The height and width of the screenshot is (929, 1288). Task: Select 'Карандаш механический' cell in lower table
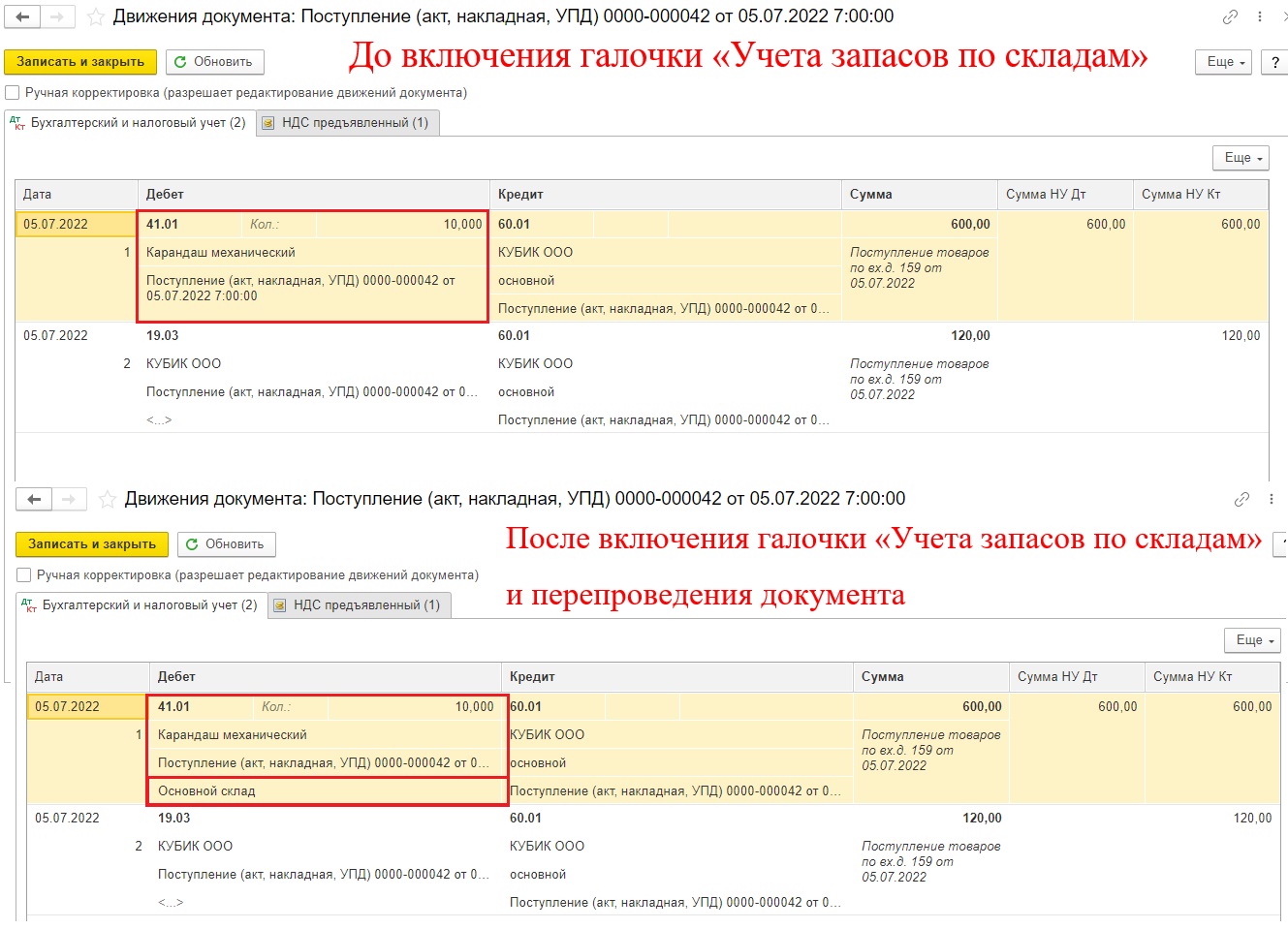tap(328, 735)
